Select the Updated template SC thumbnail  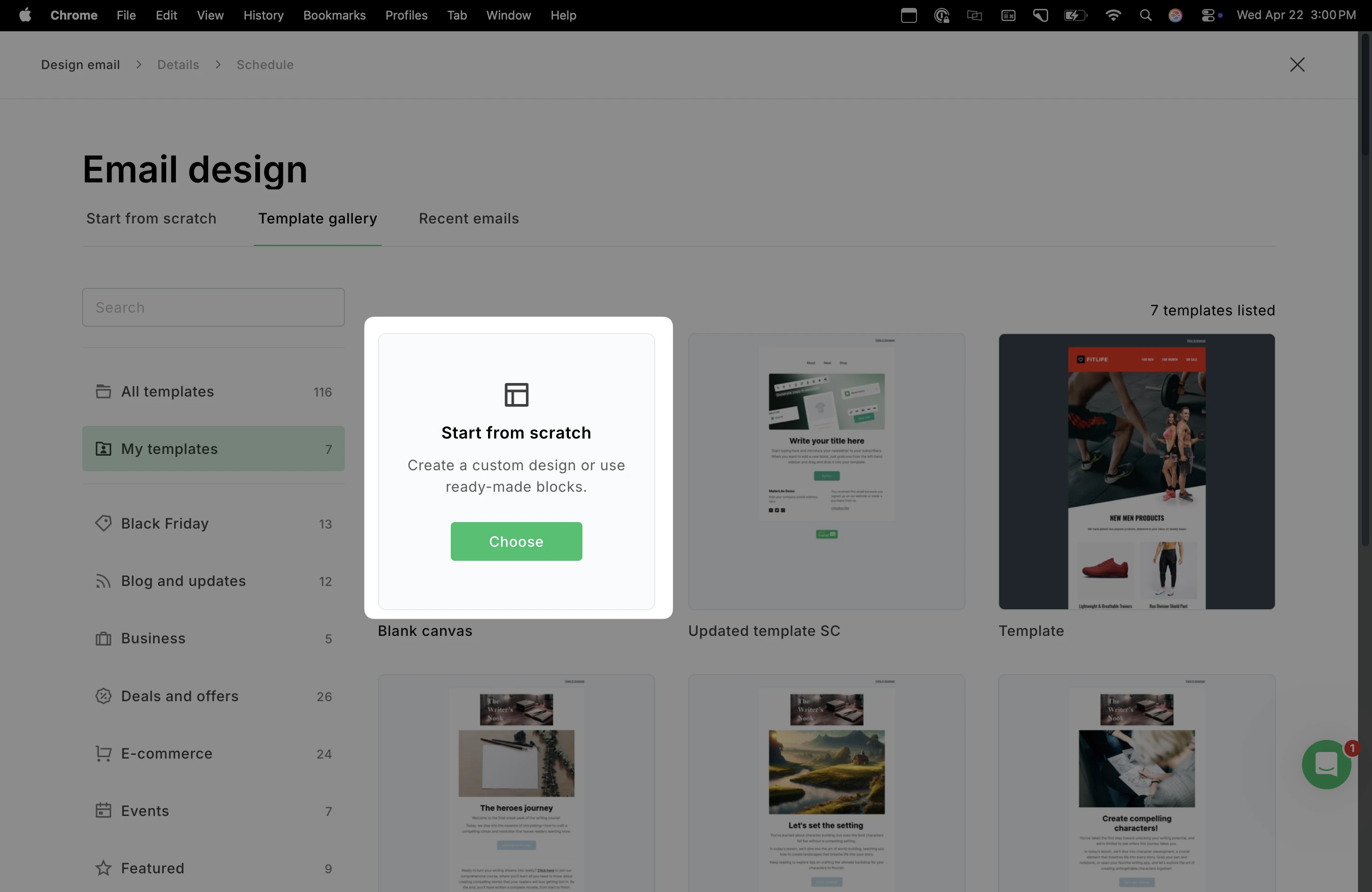pyautogui.click(x=826, y=471)
